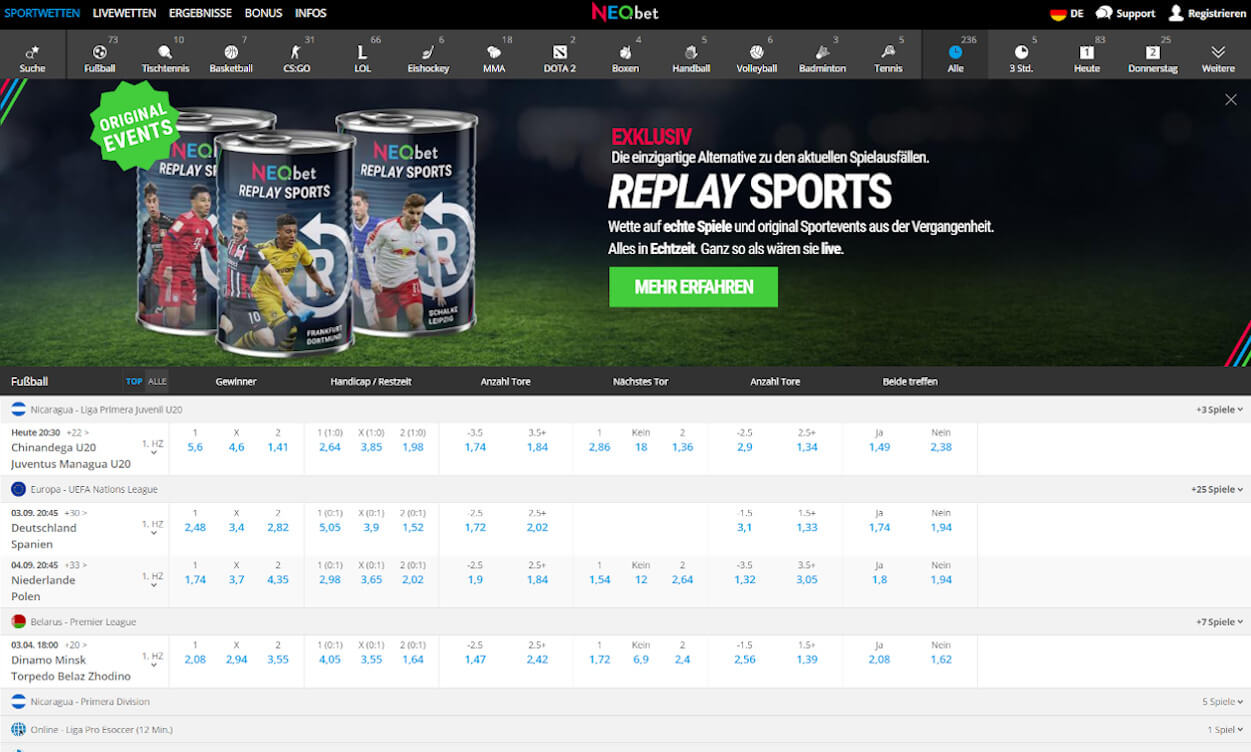Image resolution: width=1251 pixels, height=752 pixels.
Task: Open Dinamo Minsk +20 more markets
Action: point(77,645)
